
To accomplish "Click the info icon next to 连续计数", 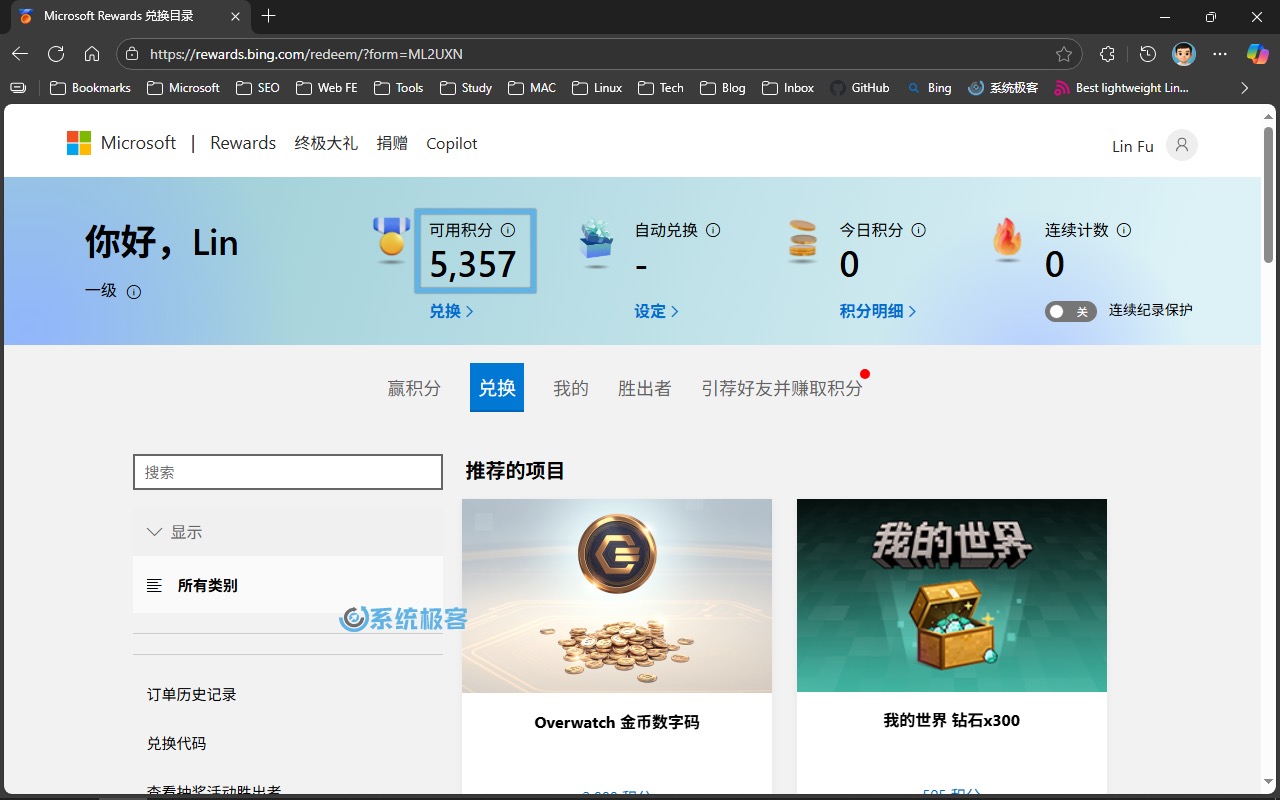I will (1124, 230).
